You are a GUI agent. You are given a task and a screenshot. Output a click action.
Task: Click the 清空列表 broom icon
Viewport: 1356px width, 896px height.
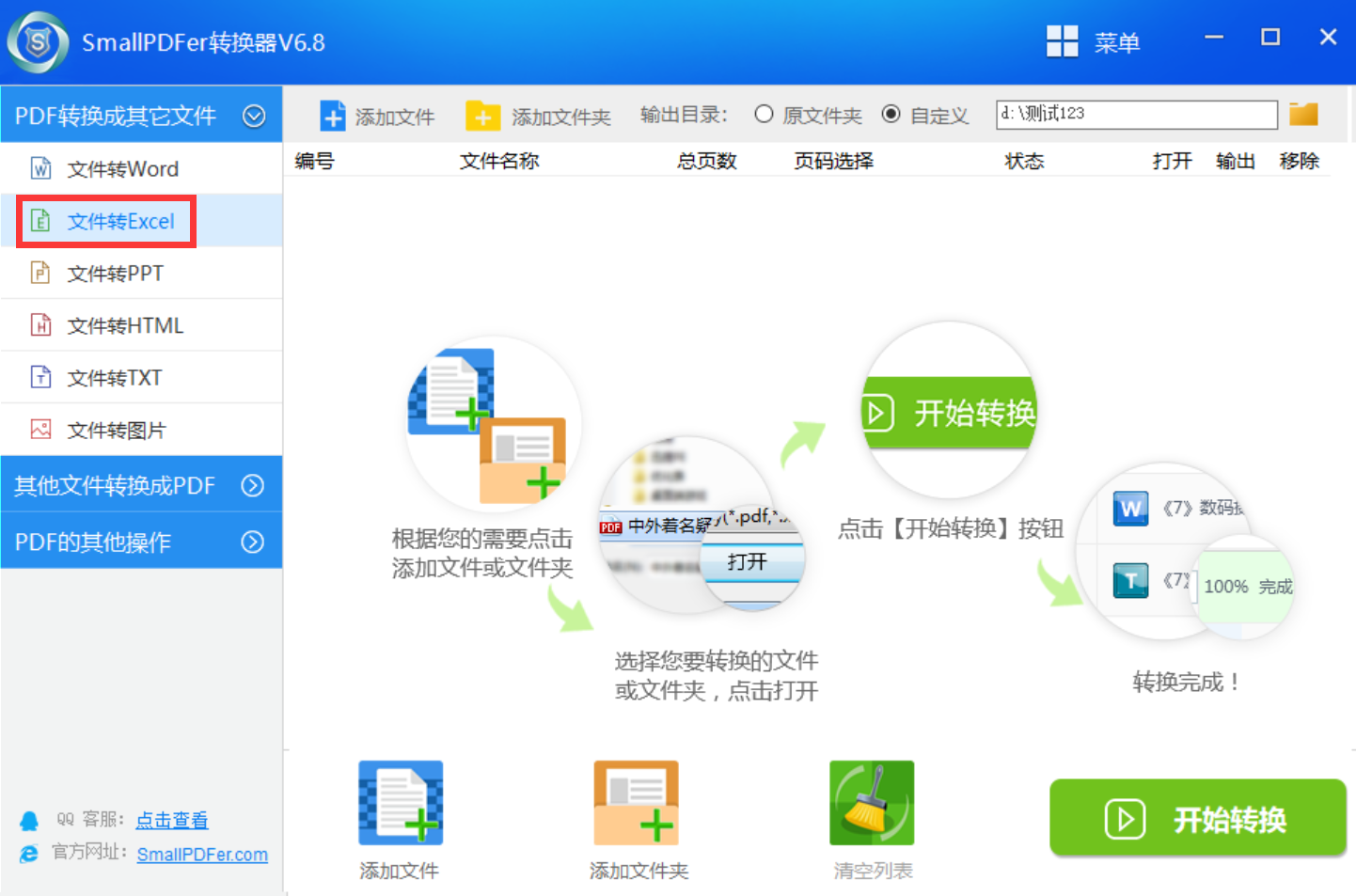coord(872,803)
